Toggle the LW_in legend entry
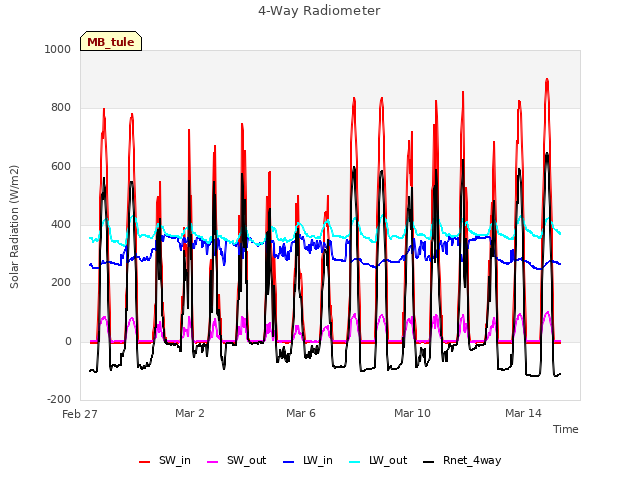The width and height of the screenshot is (640, 480). 308,461
